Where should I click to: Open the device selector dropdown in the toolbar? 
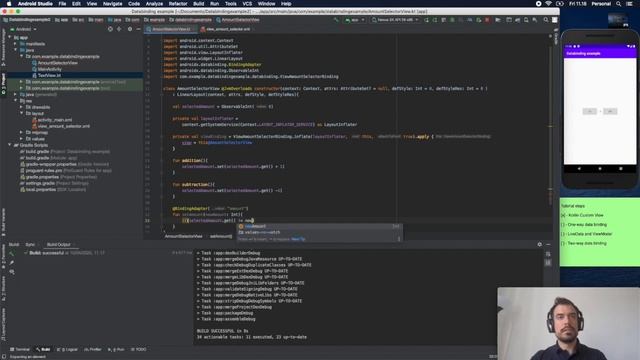point(395,20)
